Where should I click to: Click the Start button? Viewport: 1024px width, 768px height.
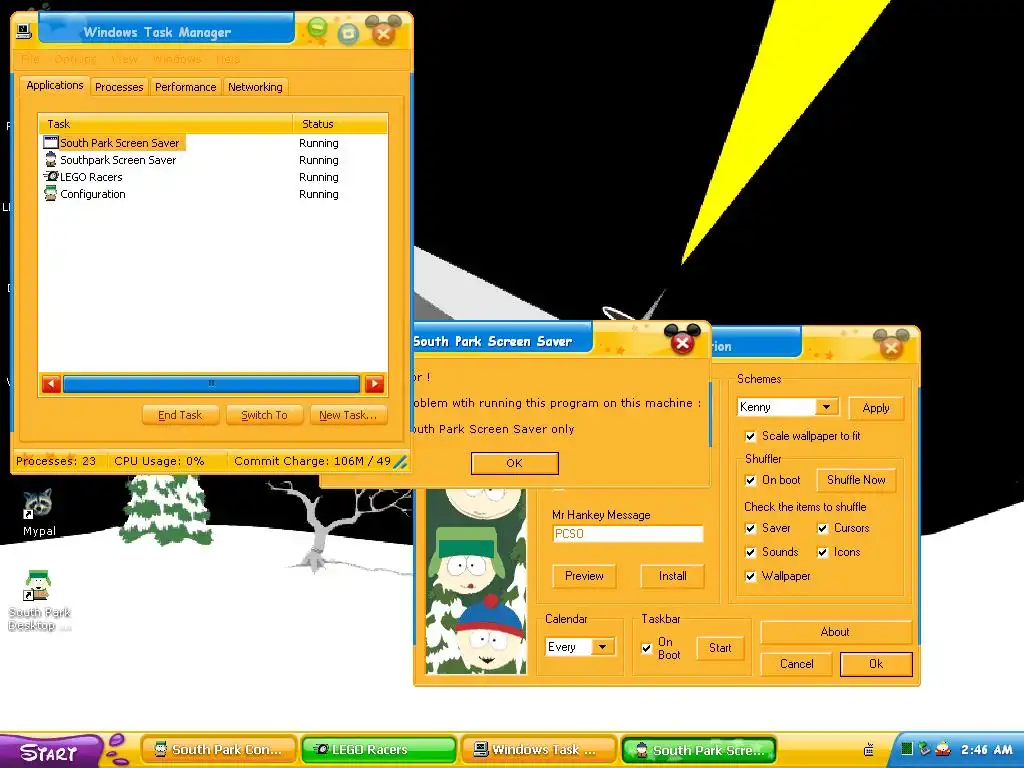tap(50, 752)
